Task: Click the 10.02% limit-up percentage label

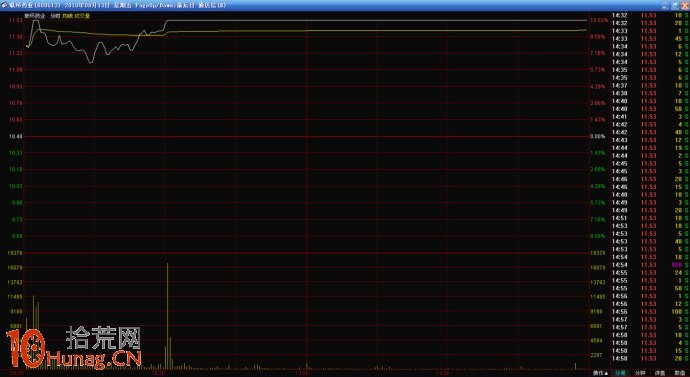Action: [x=599, y=20]
